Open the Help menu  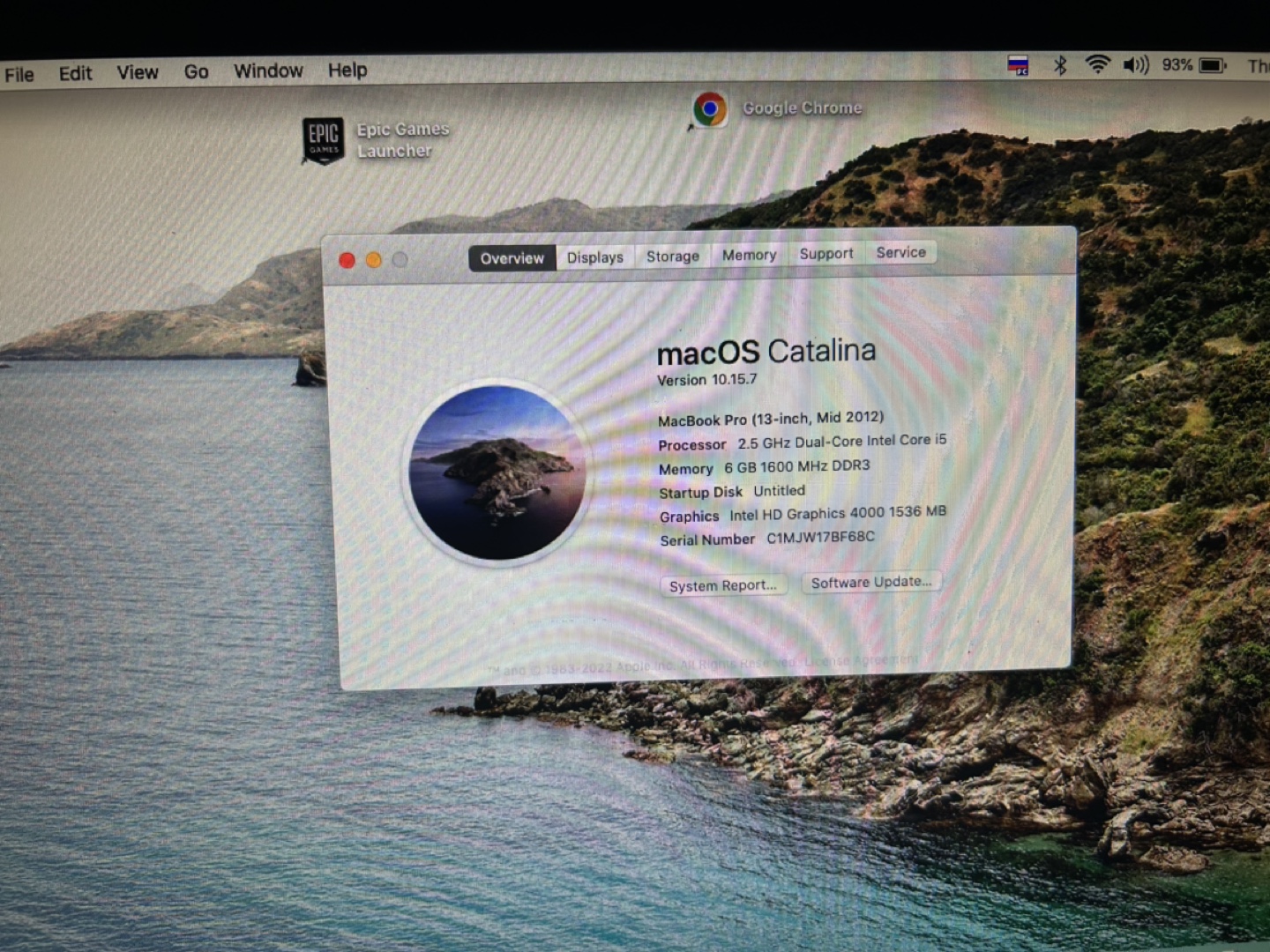348,71
